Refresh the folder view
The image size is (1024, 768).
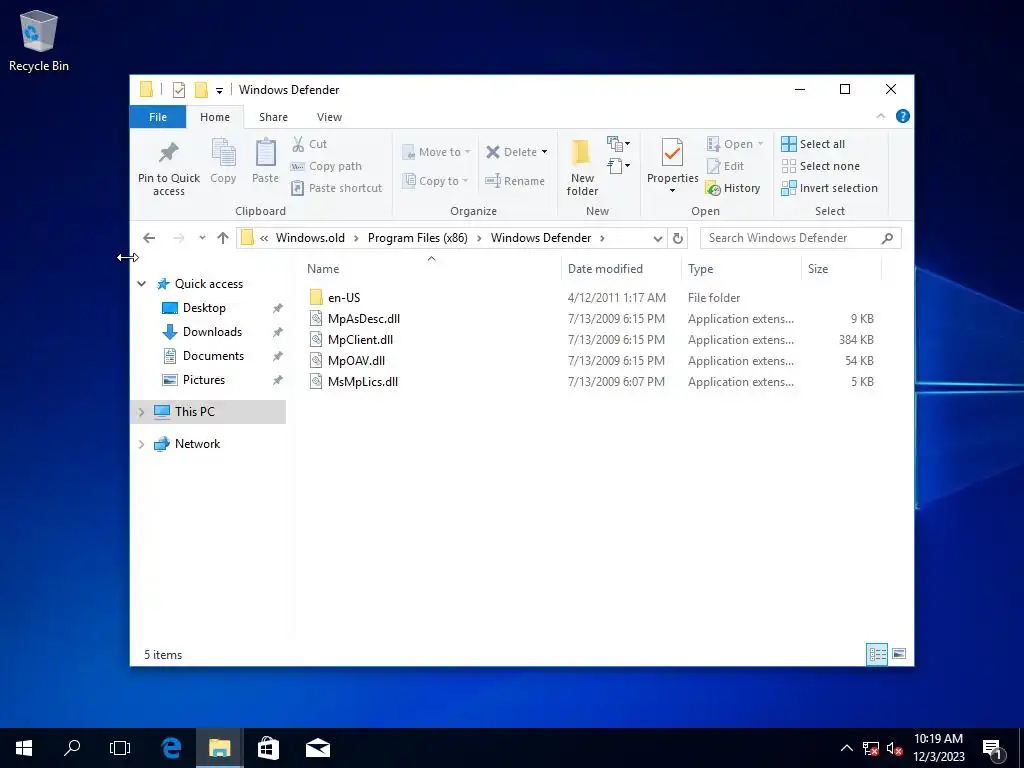pyautogui.click(x=678, y=238)
